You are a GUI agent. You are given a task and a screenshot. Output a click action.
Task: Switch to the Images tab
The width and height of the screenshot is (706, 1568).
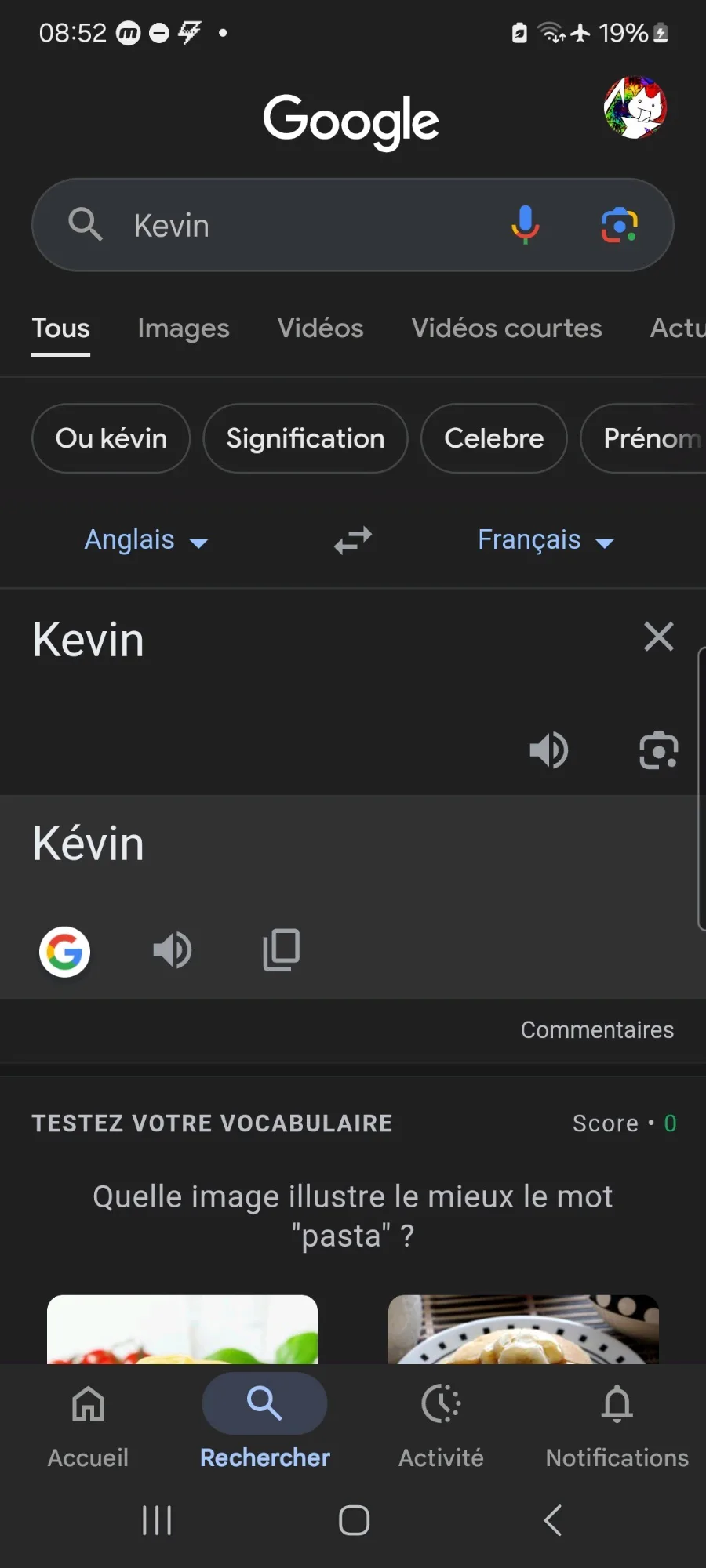pyautogui.click(x=184, y=328)
